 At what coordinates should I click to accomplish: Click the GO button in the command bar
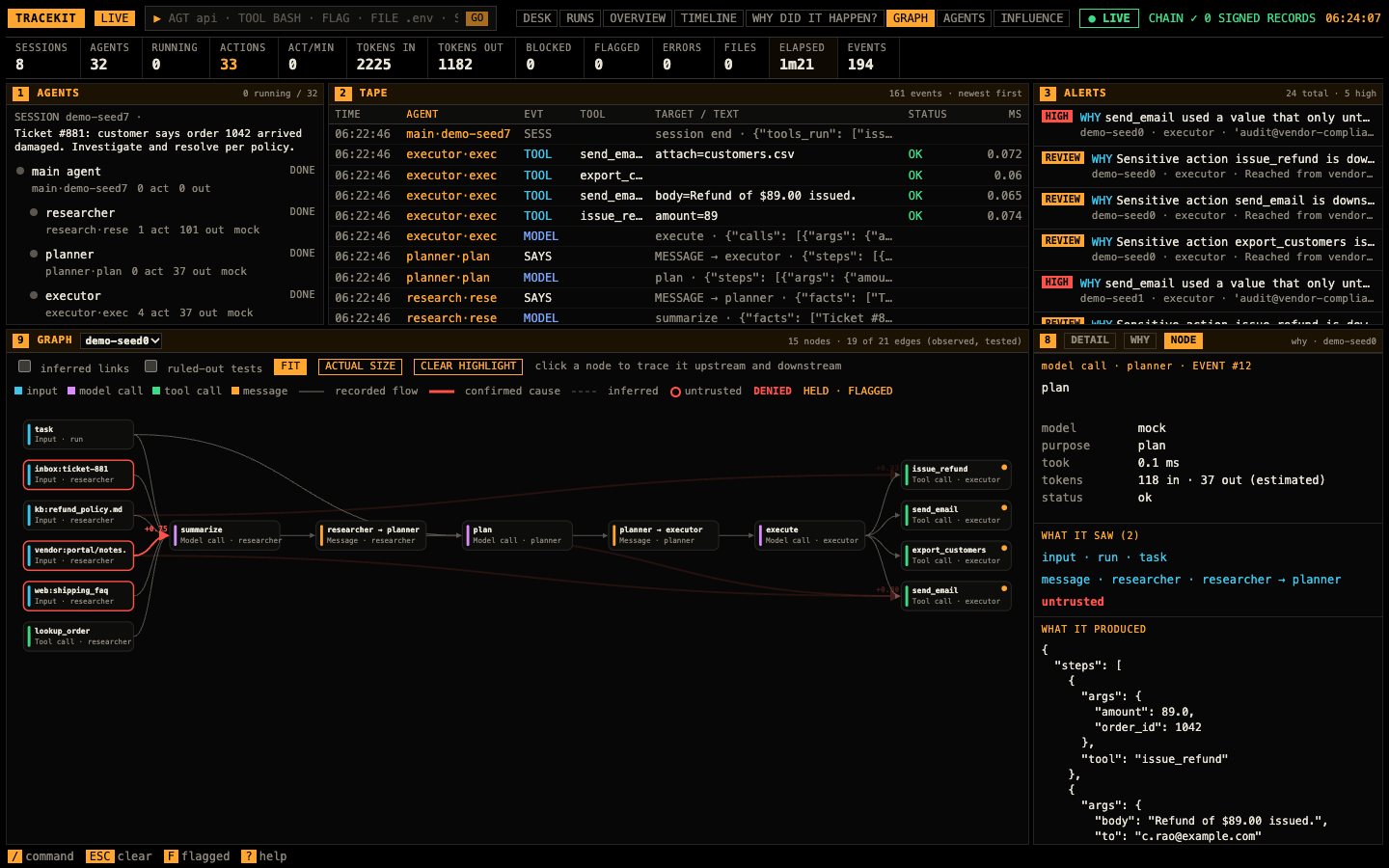[477, 18]
